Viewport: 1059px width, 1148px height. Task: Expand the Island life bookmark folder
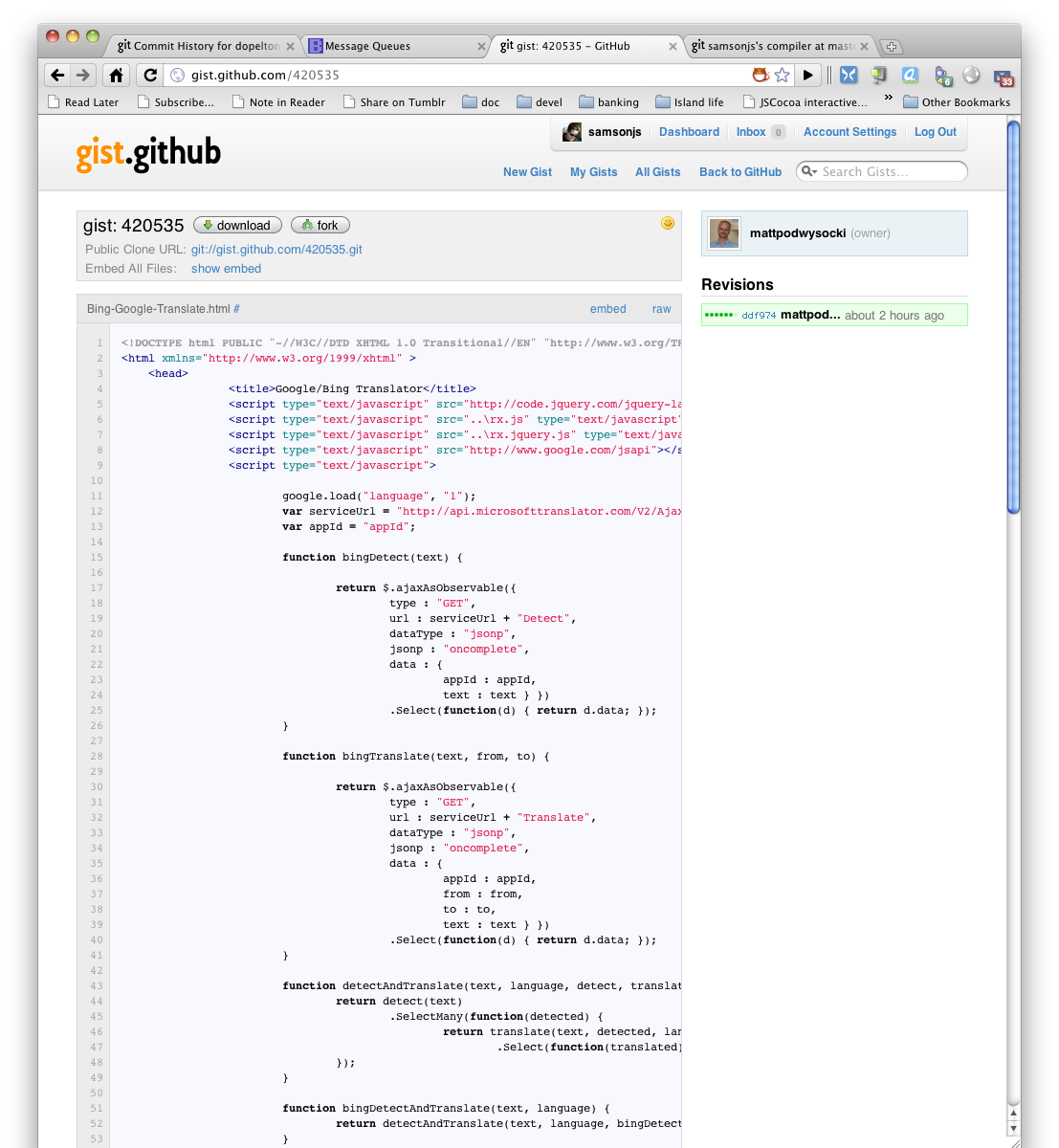[689, 102]
